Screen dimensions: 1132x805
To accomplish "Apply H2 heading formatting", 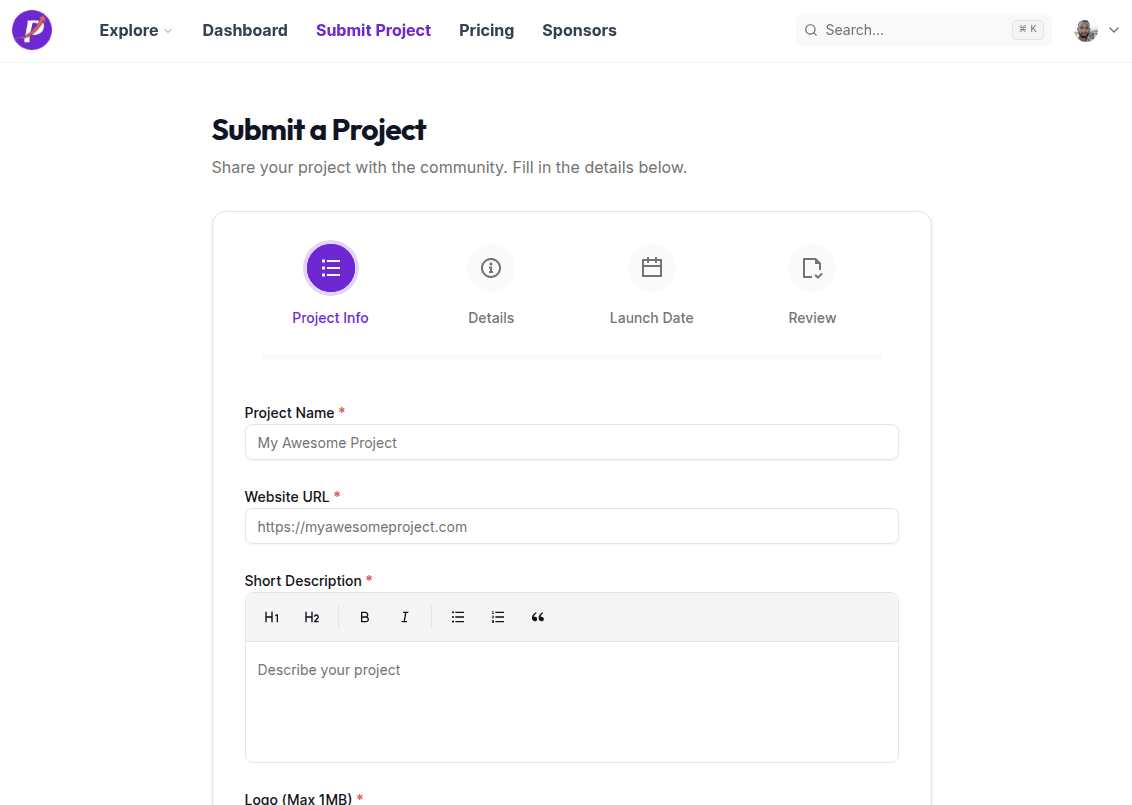I will pyautogui.click(x=311, y=617).
